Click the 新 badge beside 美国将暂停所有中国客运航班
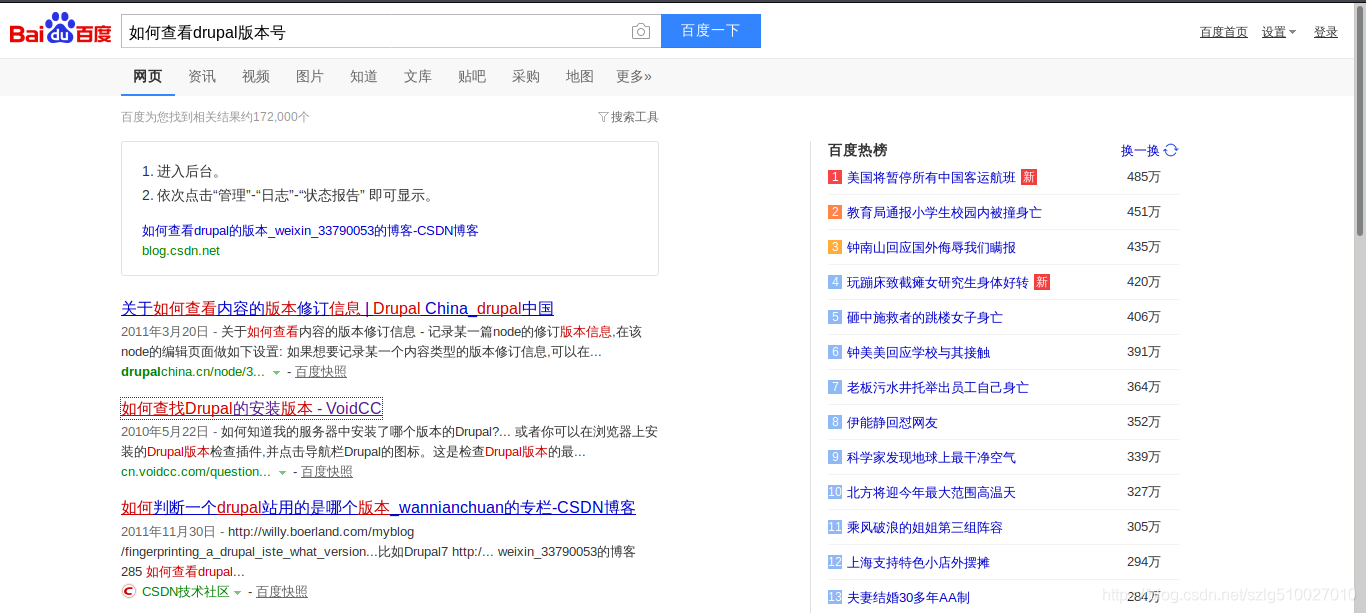The height and width of the screenshot is (613, 1366). [1029, 177]
